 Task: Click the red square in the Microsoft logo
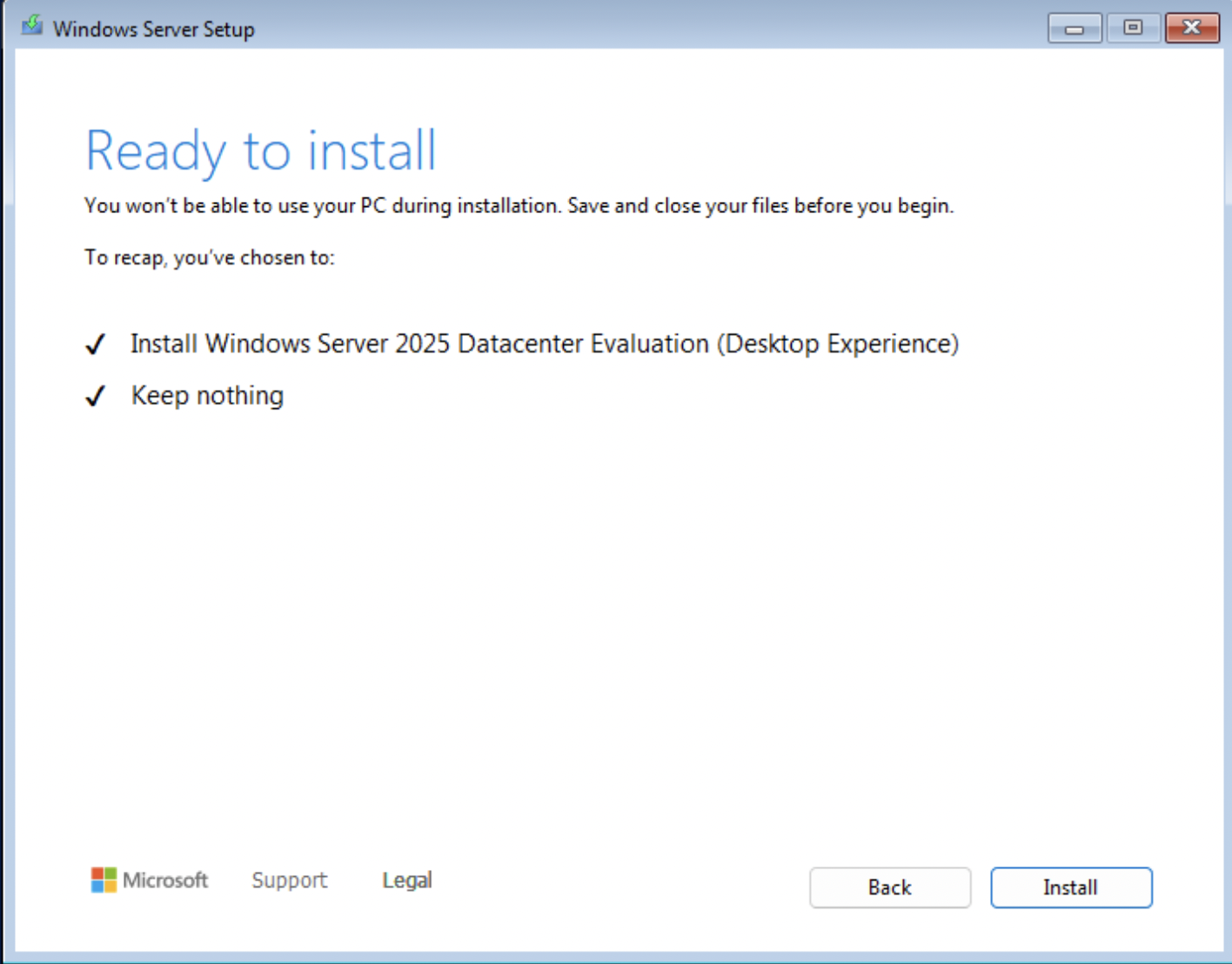coord(97,873)
